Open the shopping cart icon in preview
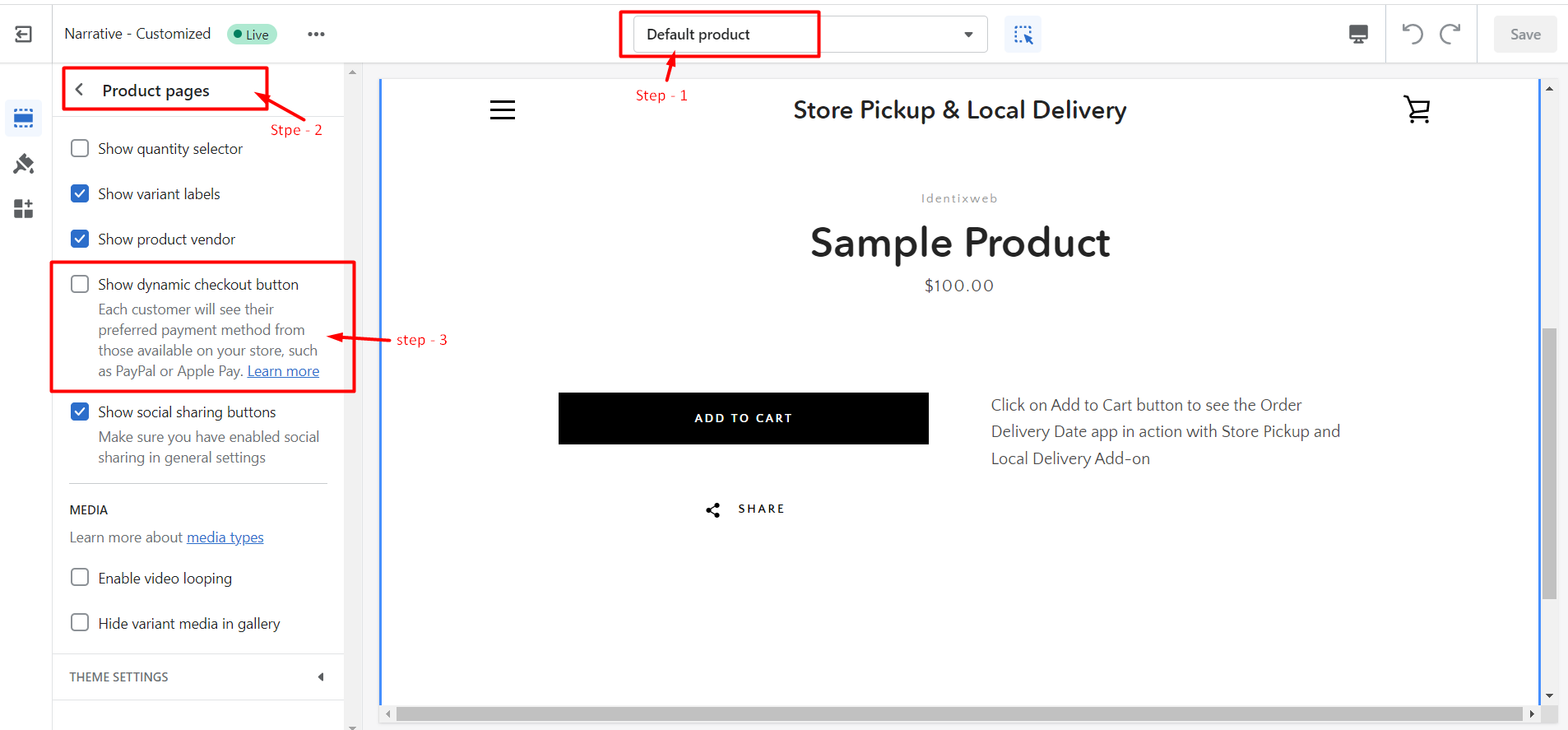 (1417, 109)
